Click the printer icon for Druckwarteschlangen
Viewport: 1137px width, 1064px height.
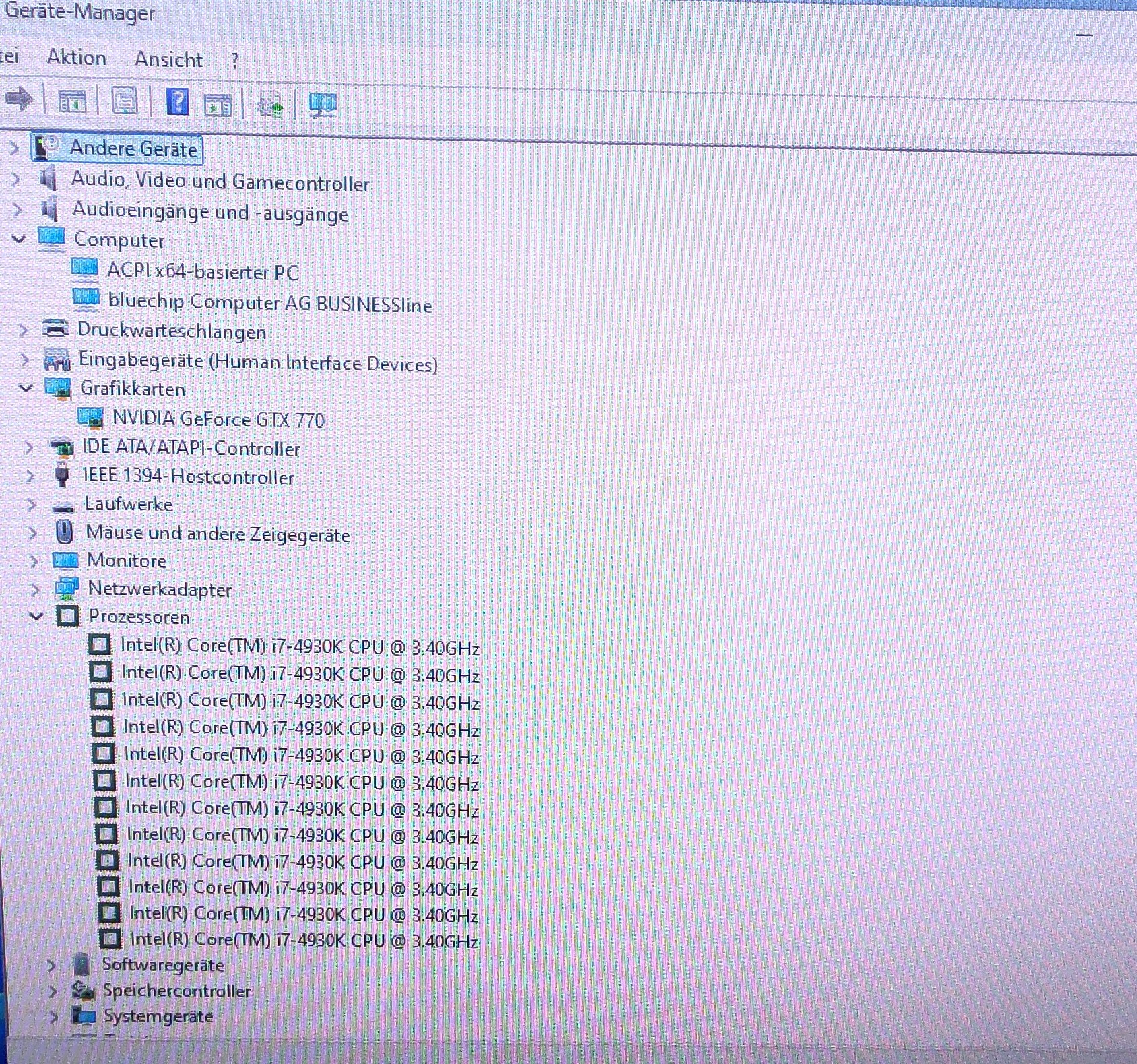56,329
